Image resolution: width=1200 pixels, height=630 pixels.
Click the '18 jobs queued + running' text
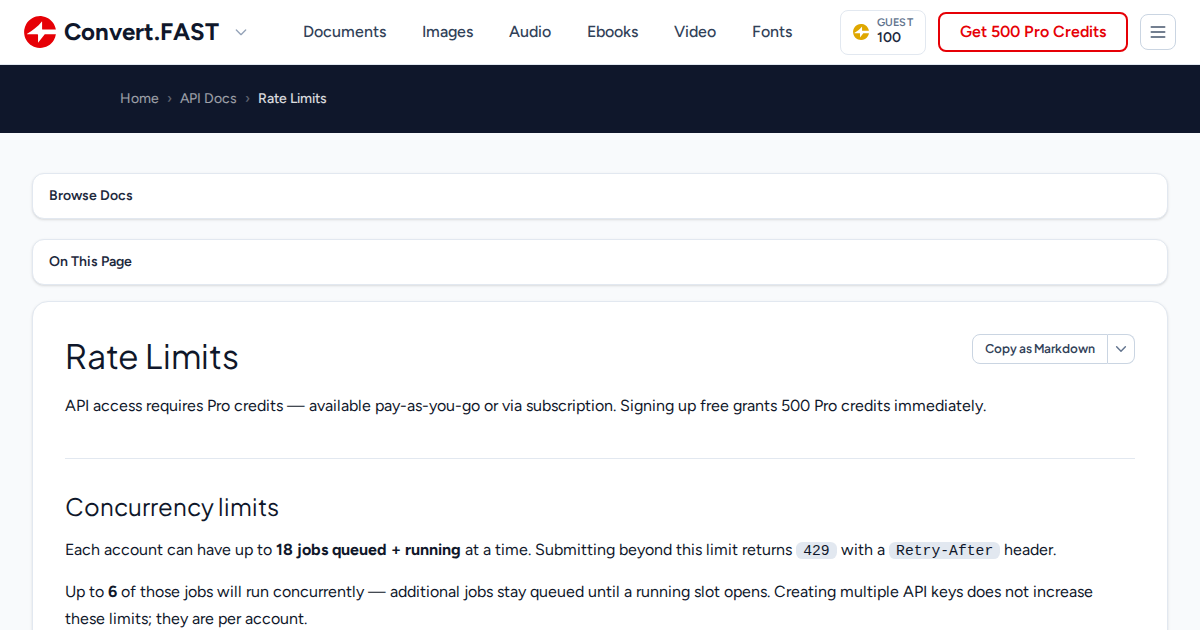(x=368, y=550)
